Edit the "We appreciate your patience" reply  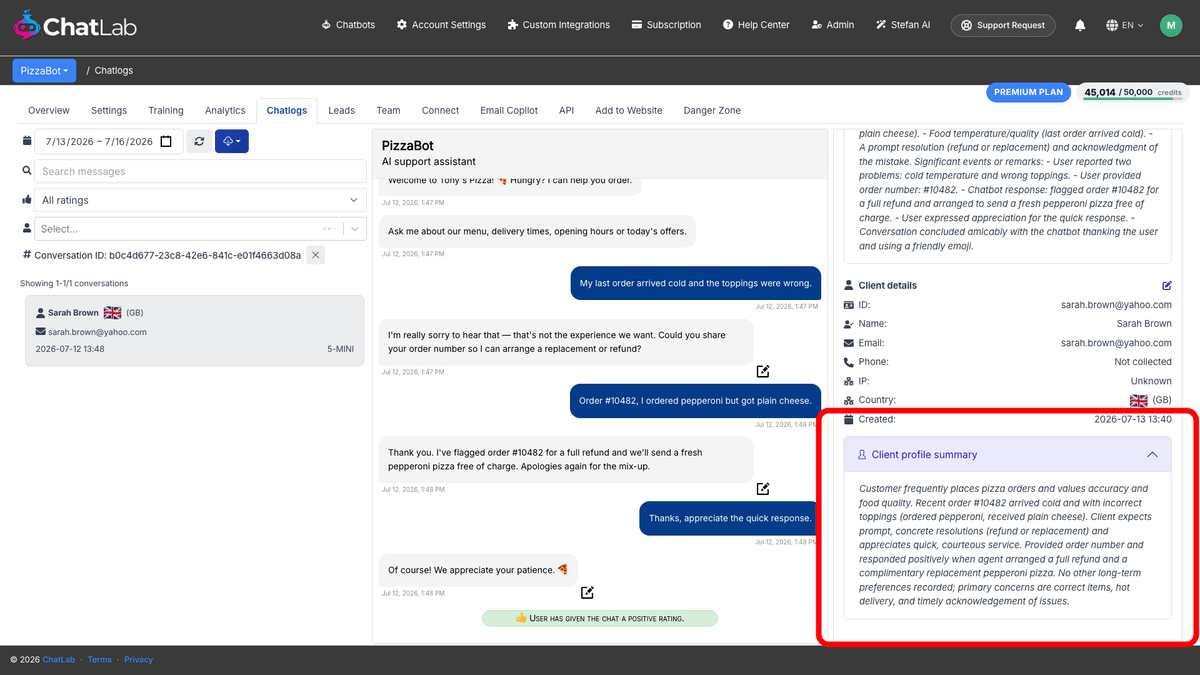[x=588, y=592]
